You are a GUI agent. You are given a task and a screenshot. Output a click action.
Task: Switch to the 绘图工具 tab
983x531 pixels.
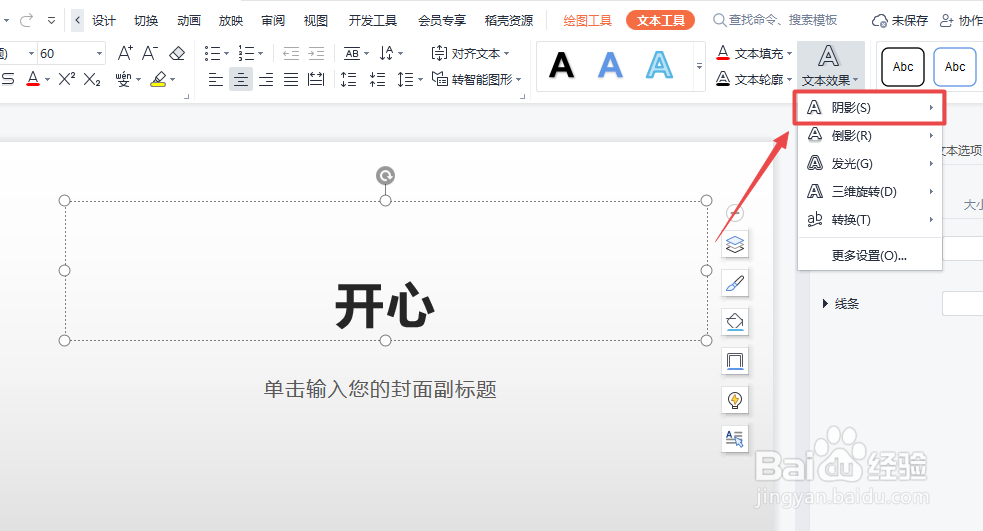pyautogui.click(x=587, y=21)
